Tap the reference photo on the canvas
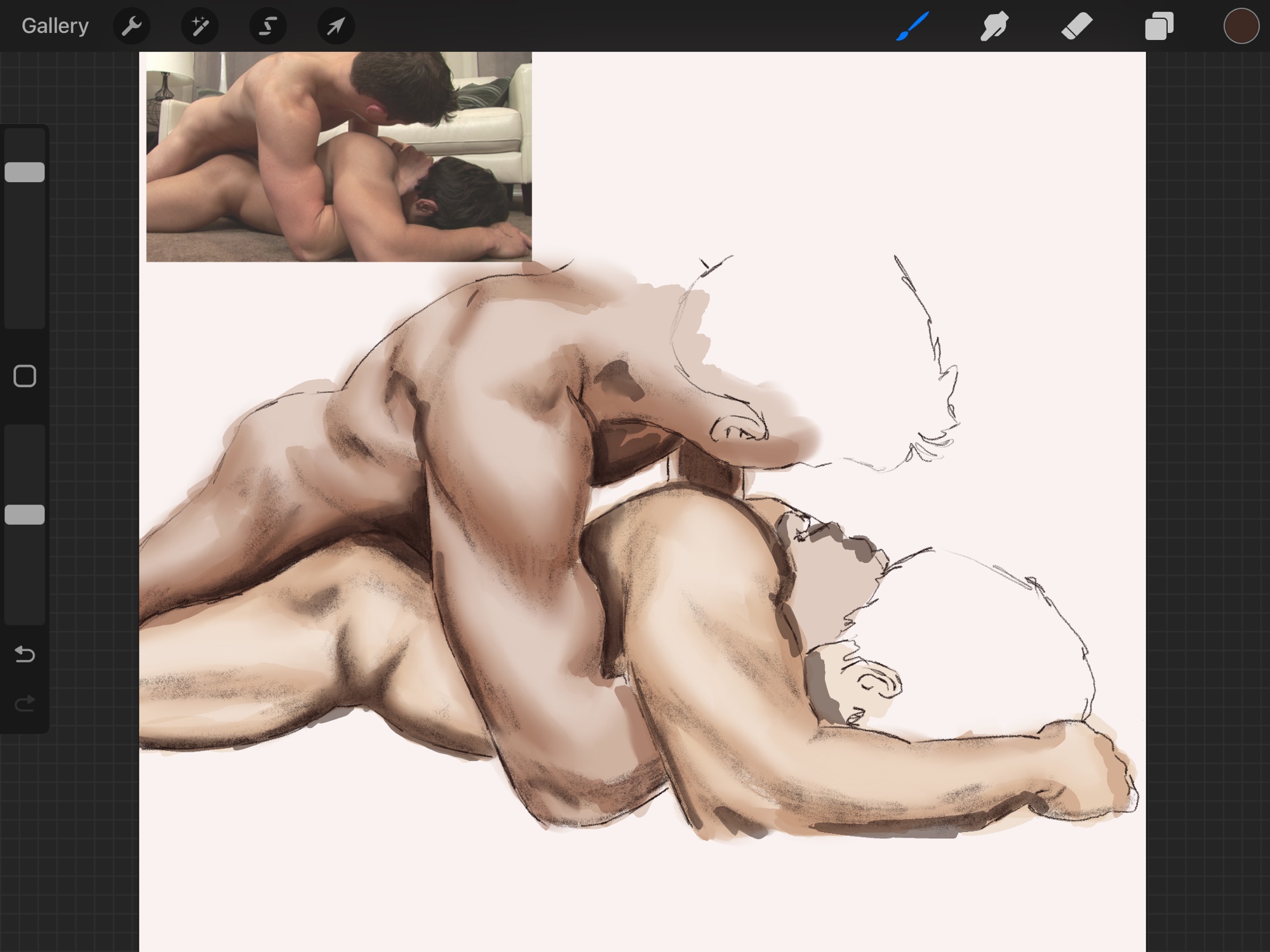The width and height of the screenshot is (1270, 952). (338, 156)
